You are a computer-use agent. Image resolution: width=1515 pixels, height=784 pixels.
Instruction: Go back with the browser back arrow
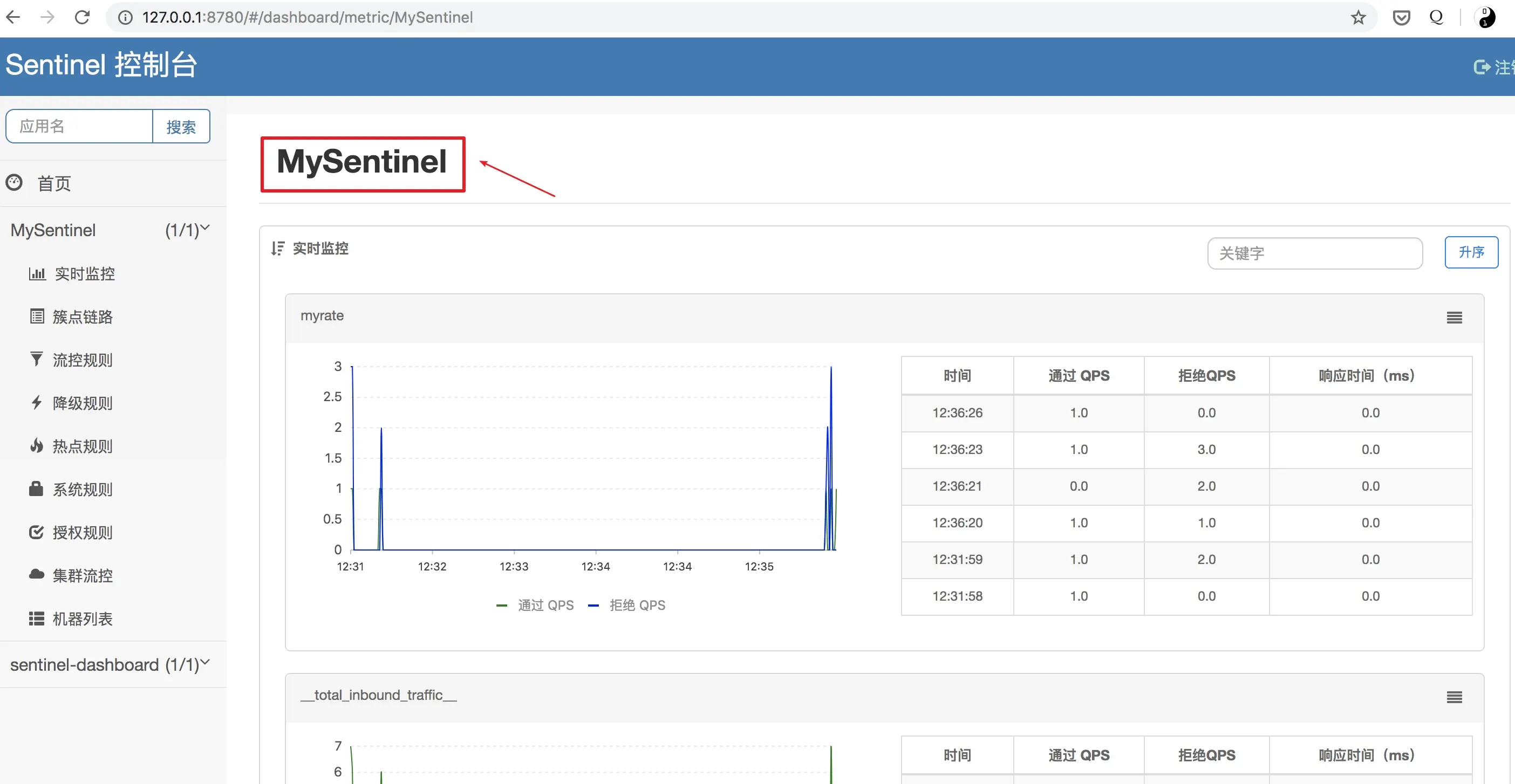pos(13,17)
